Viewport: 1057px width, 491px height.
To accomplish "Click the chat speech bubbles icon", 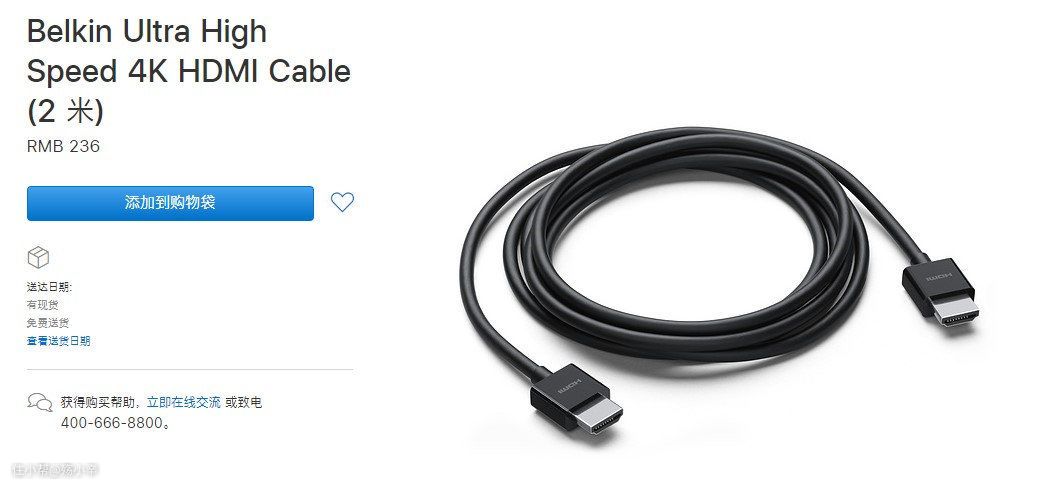I will click(40, 403).
